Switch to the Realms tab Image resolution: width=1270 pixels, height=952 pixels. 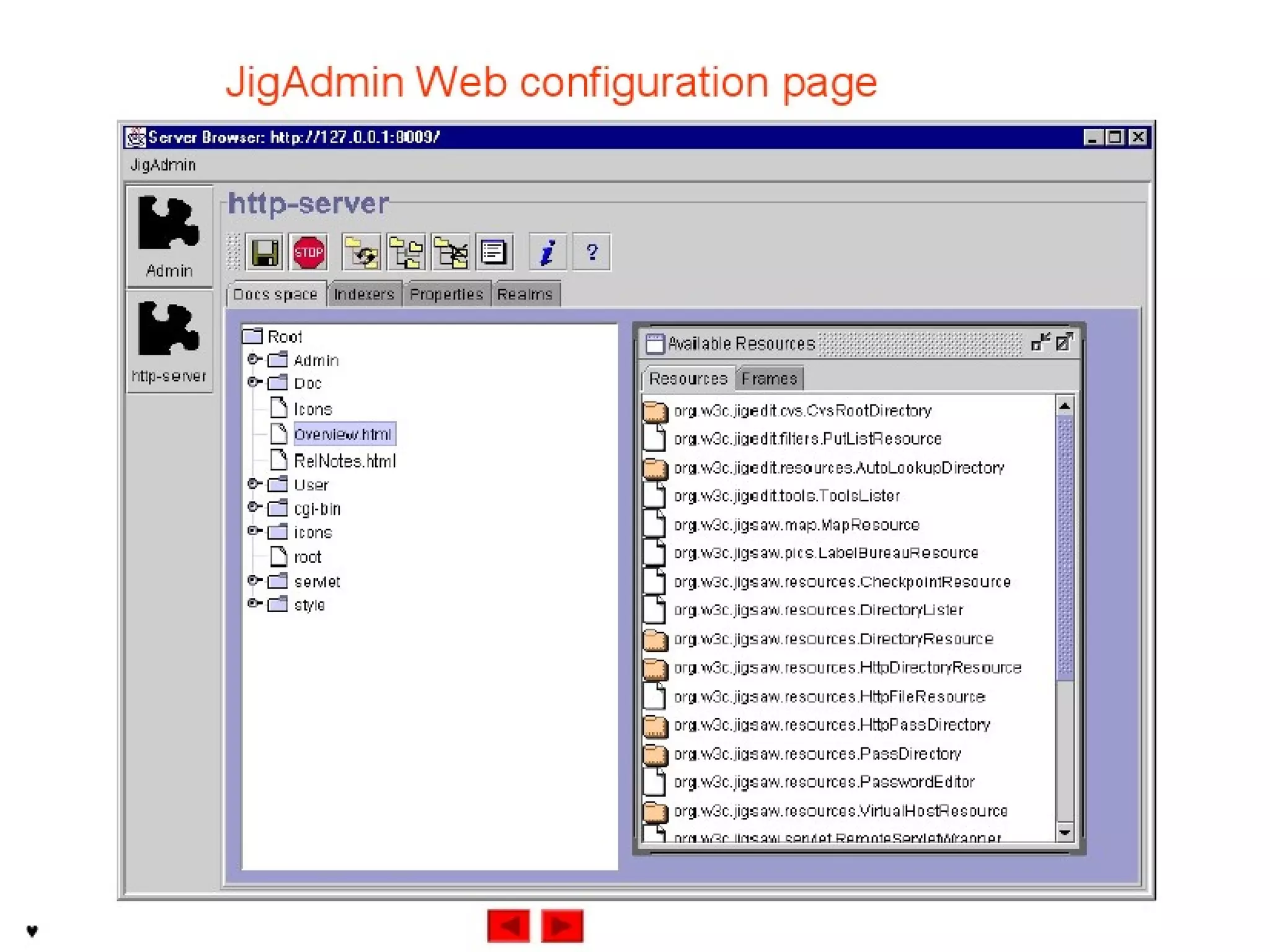[x=525, y=295]
